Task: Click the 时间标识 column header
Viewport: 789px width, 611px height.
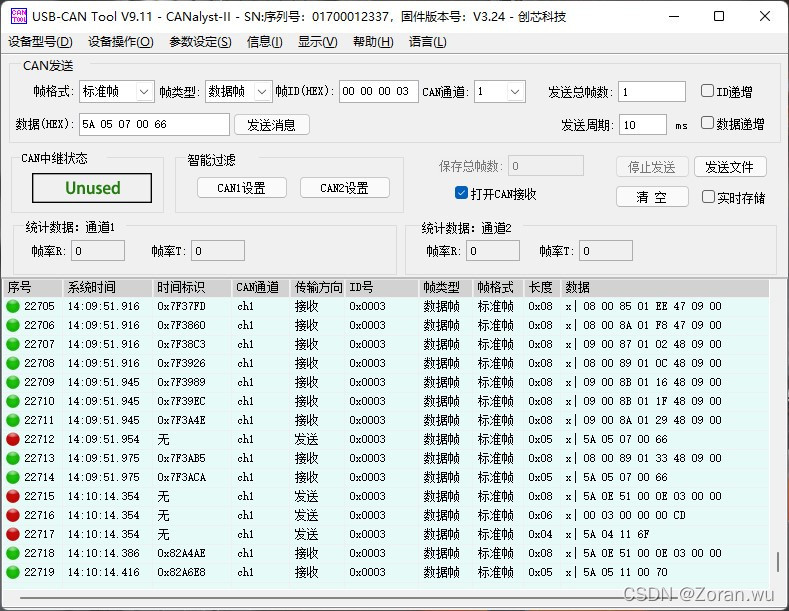Action: (191, 287)
